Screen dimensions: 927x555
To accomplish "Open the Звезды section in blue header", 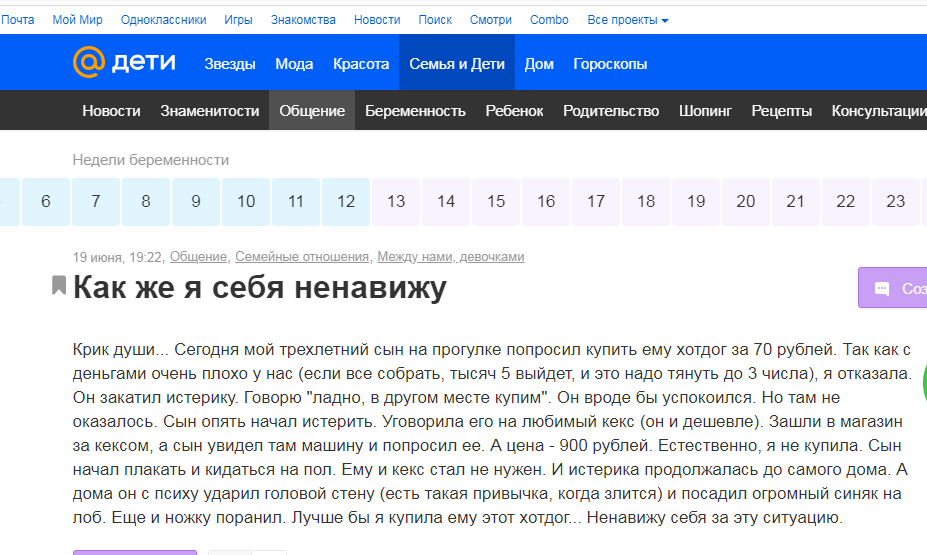I will [230, 64].
